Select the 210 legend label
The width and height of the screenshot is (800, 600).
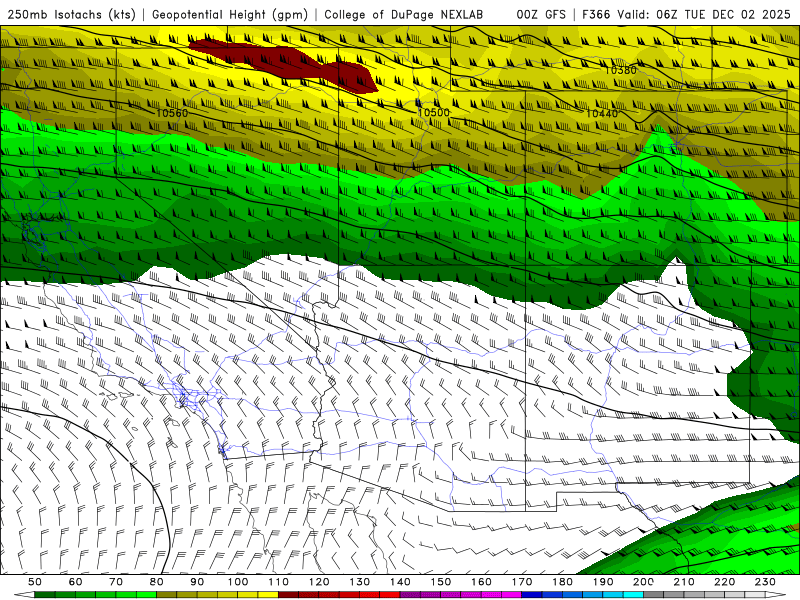coord(684,582)
